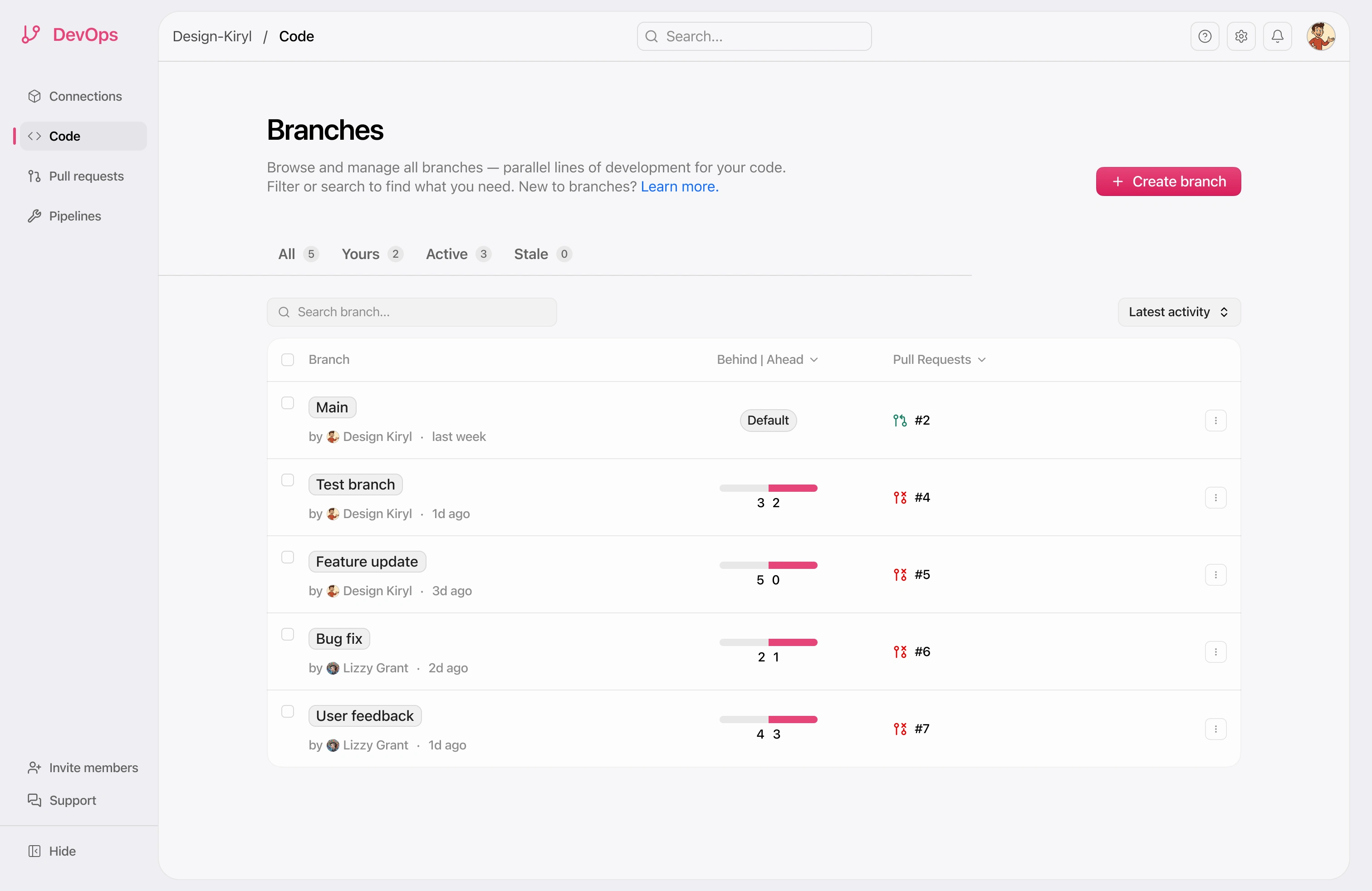Viewport: 1372px width, 891px height.
Task: Check the Test branch row checkbox
Action: click(x=288, y=480)
